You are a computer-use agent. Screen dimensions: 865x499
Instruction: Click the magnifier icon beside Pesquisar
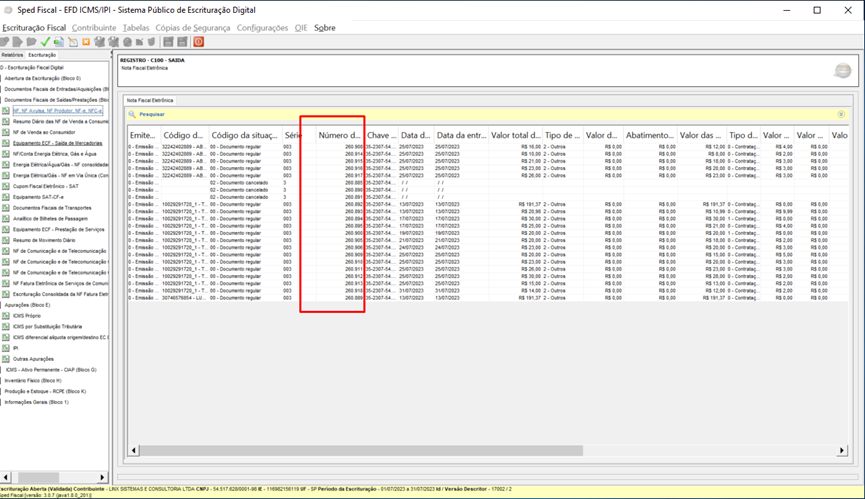132,114
